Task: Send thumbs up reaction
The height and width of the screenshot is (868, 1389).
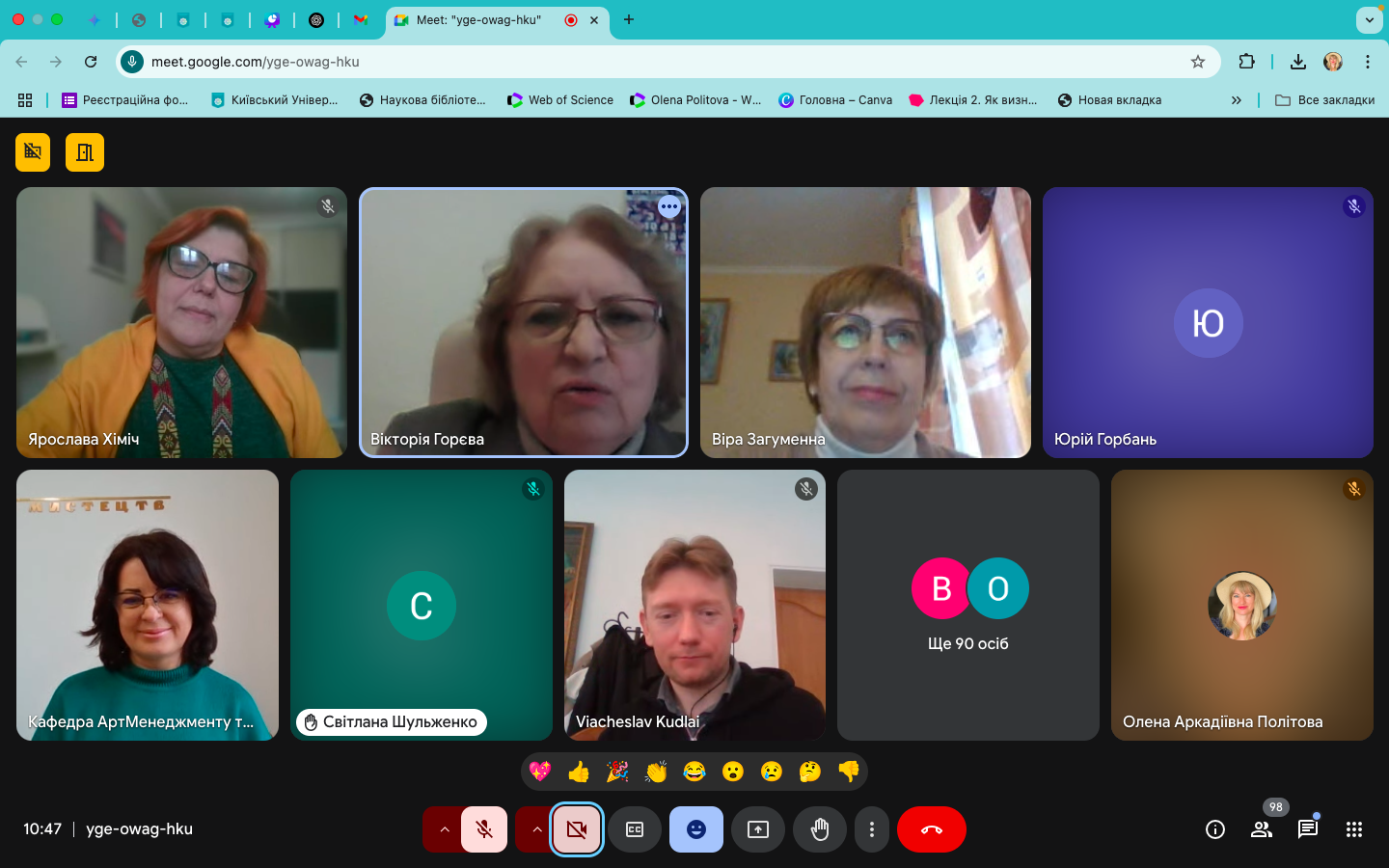Action: coord(579,772)
